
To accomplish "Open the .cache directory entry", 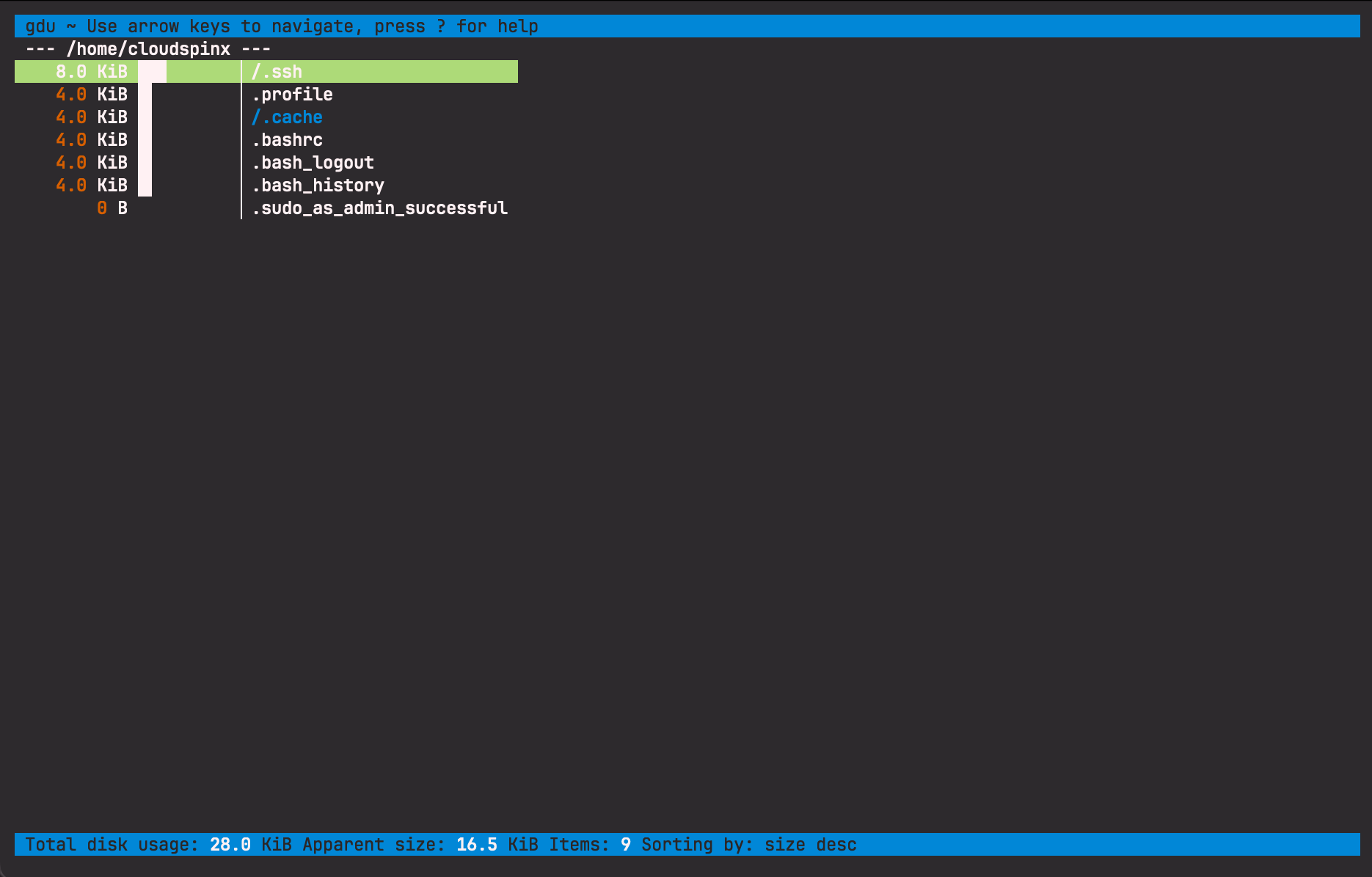I will click(x=286, y=117).
